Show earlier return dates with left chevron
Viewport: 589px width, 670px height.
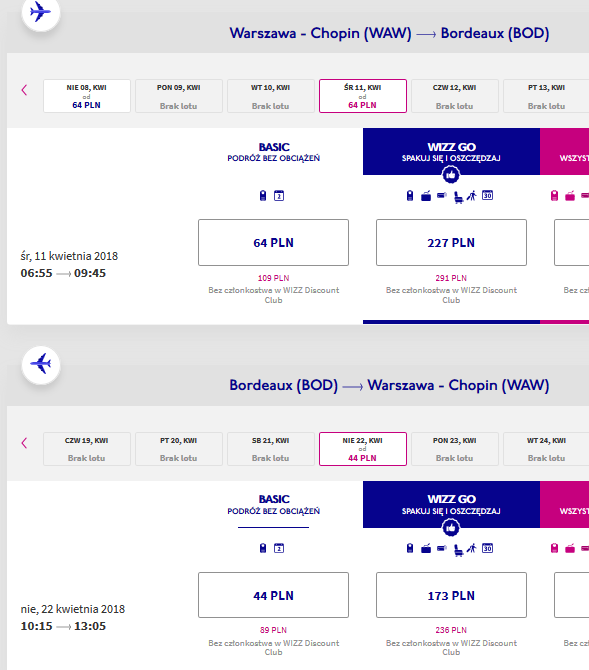point(24,443)
